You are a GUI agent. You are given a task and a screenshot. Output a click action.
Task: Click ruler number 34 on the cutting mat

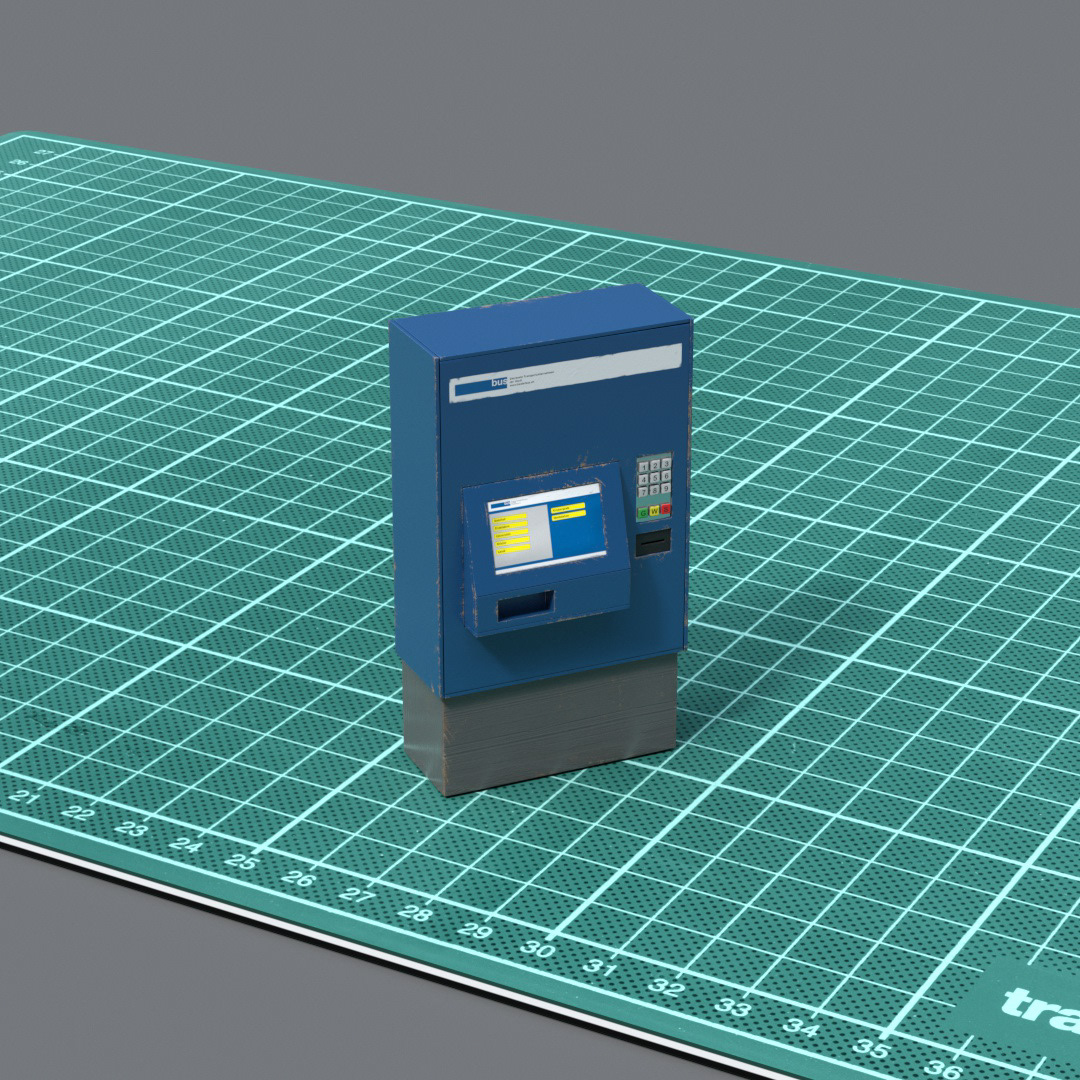[x=800, y=1028]
